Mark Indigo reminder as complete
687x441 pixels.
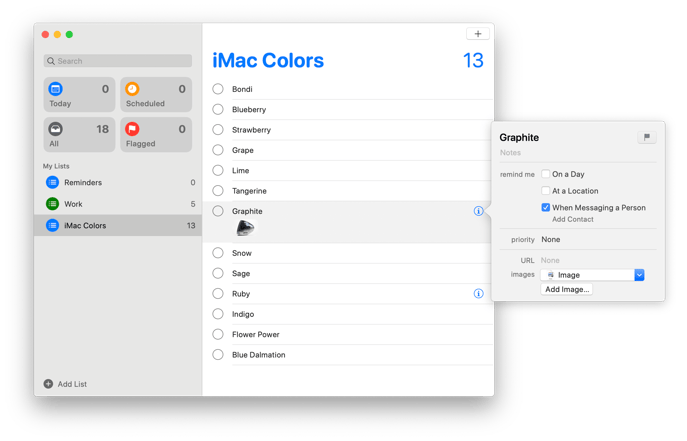click(218, 314)
